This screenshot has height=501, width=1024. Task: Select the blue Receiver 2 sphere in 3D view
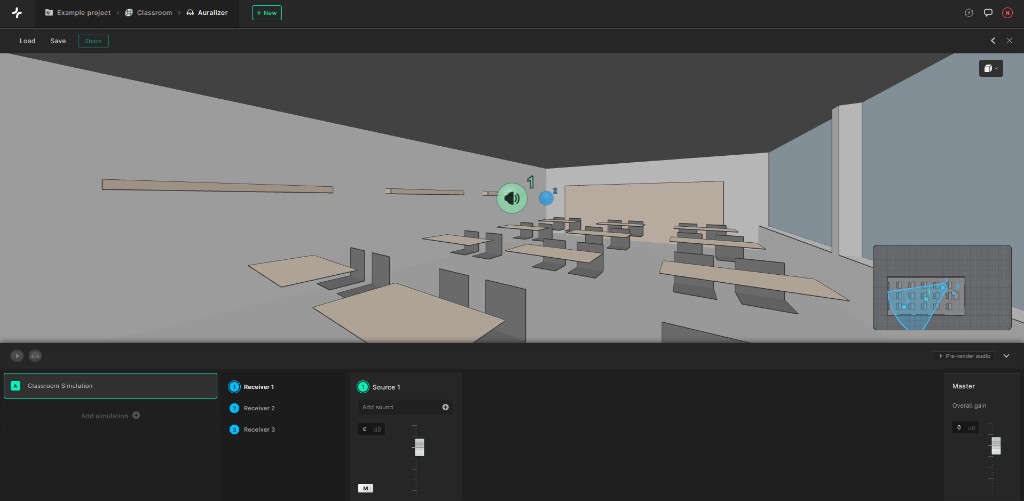point(546,198)
